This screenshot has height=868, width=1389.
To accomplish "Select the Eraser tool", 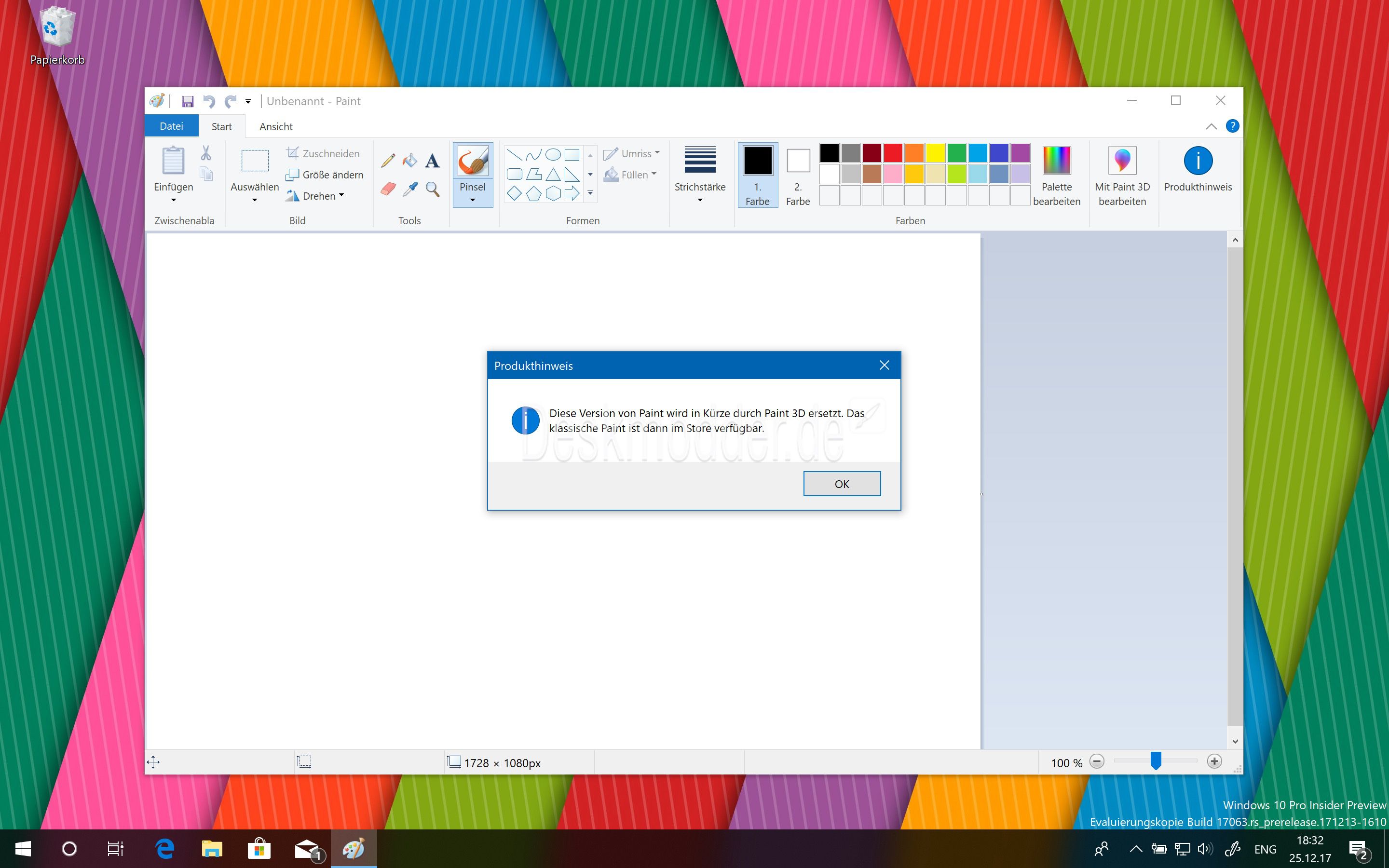I will pos(388,189).
